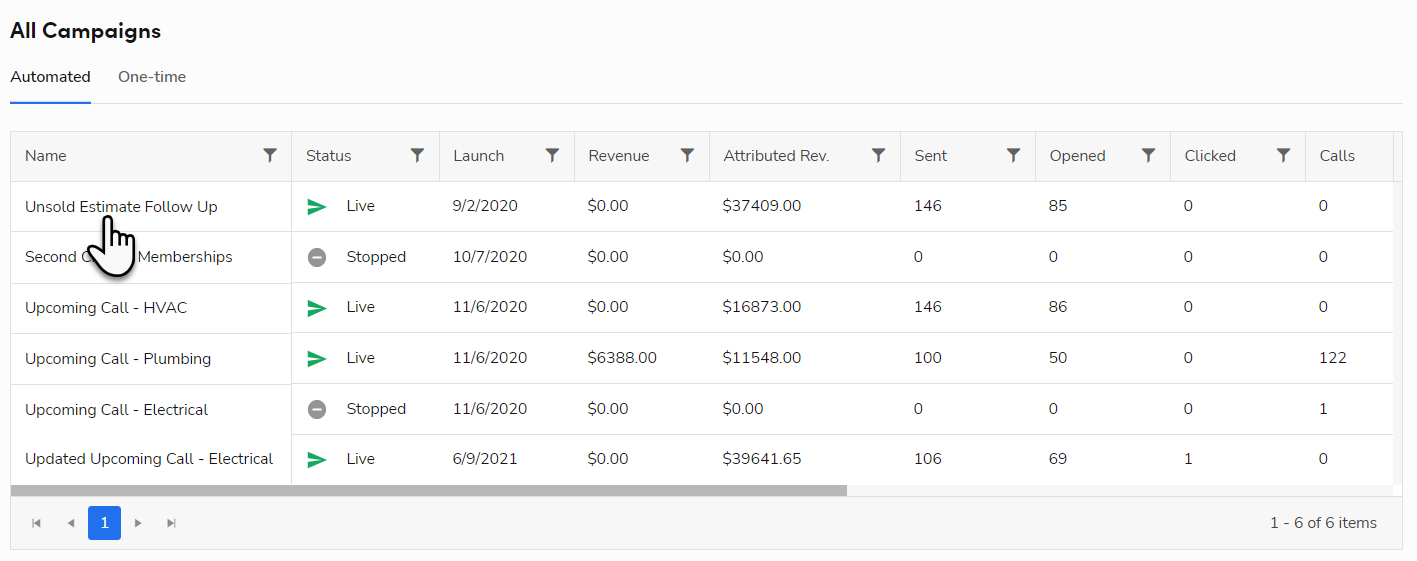Open Updated Upcoming Call - Electrical campaign

click(149, 459)
